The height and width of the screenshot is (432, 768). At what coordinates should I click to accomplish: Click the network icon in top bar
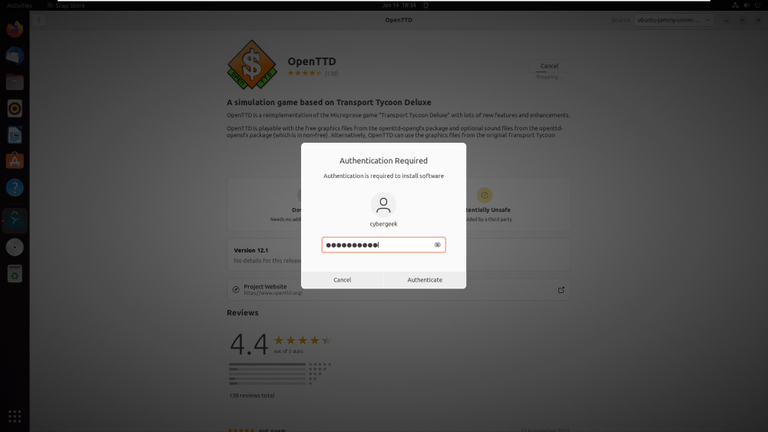(735, 5)
